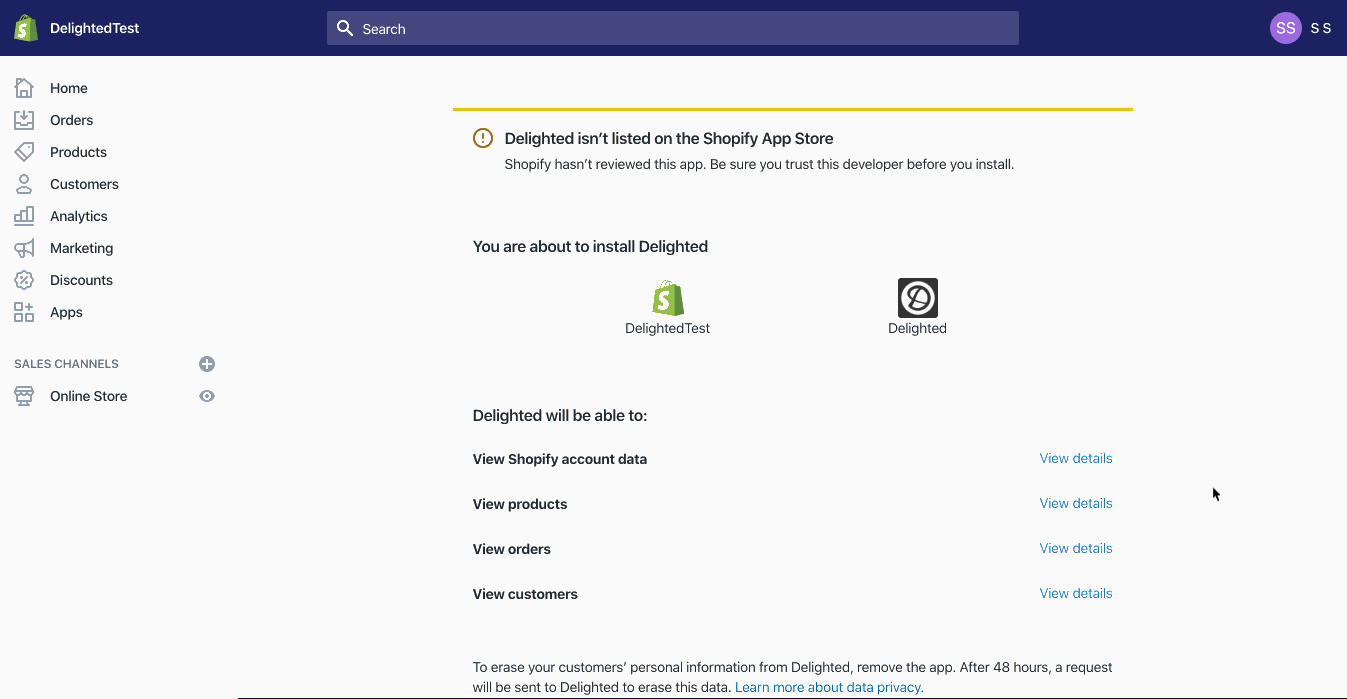The height and width of the screenshot is (699, 1347).
Task: Go to Orders in sidebar
Action: (x=72, y=120)
